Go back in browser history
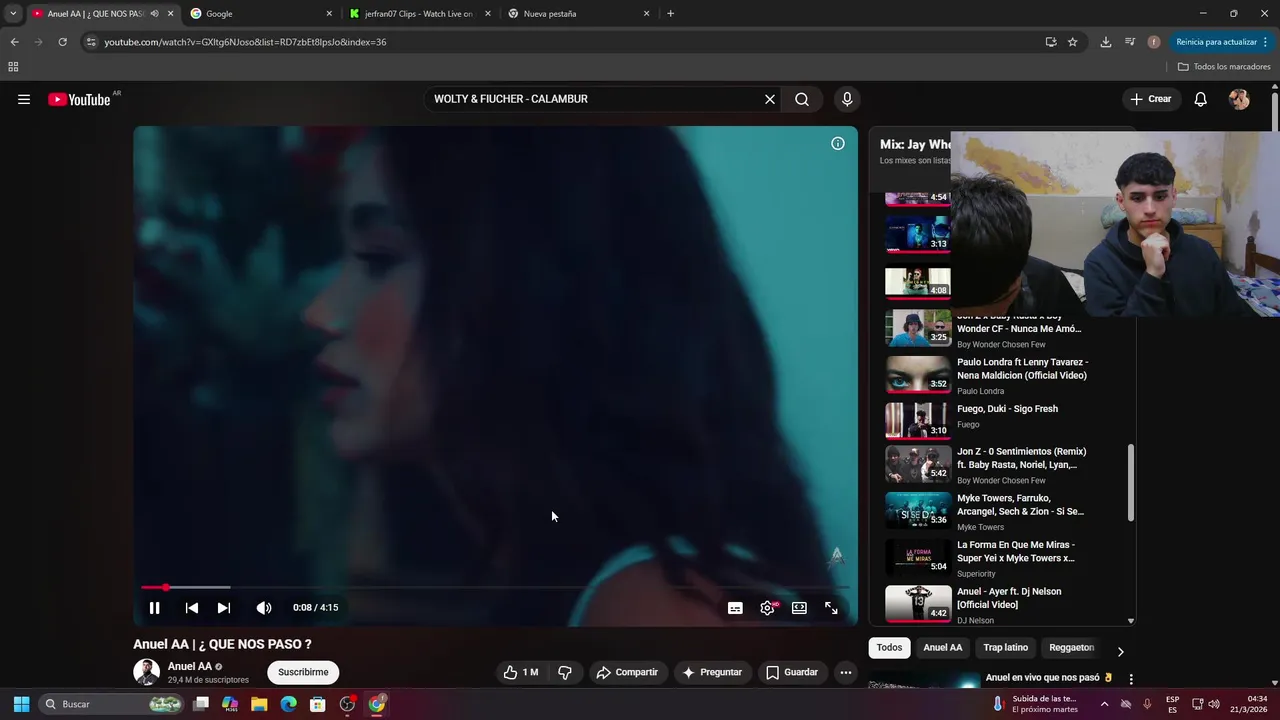Screen dimensions: 1280x720 14,42
